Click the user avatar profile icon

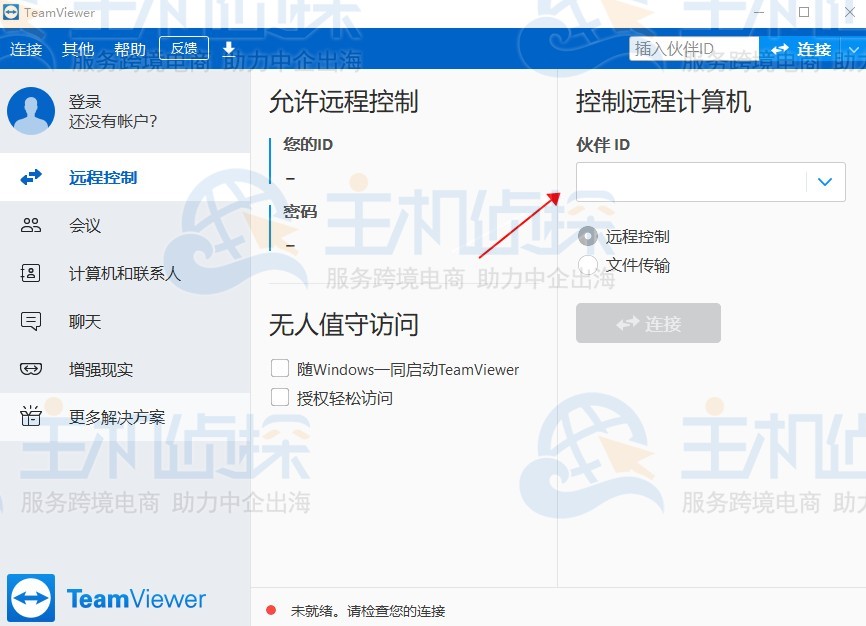pyautogui.click(x=31, y=110)
